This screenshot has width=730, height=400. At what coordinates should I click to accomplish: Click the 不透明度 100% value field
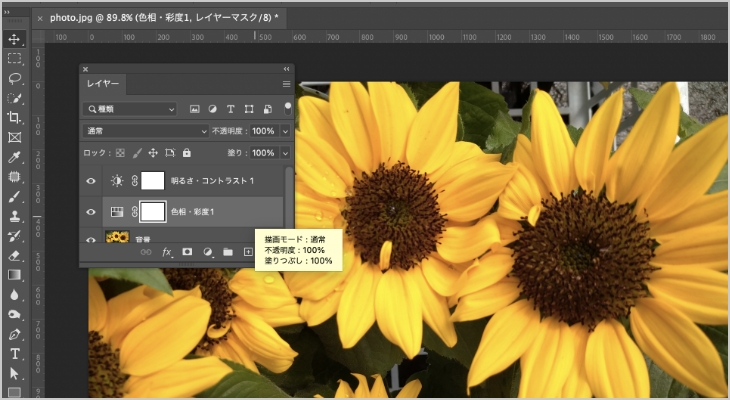pyautogui.click(x=264, y=131)
